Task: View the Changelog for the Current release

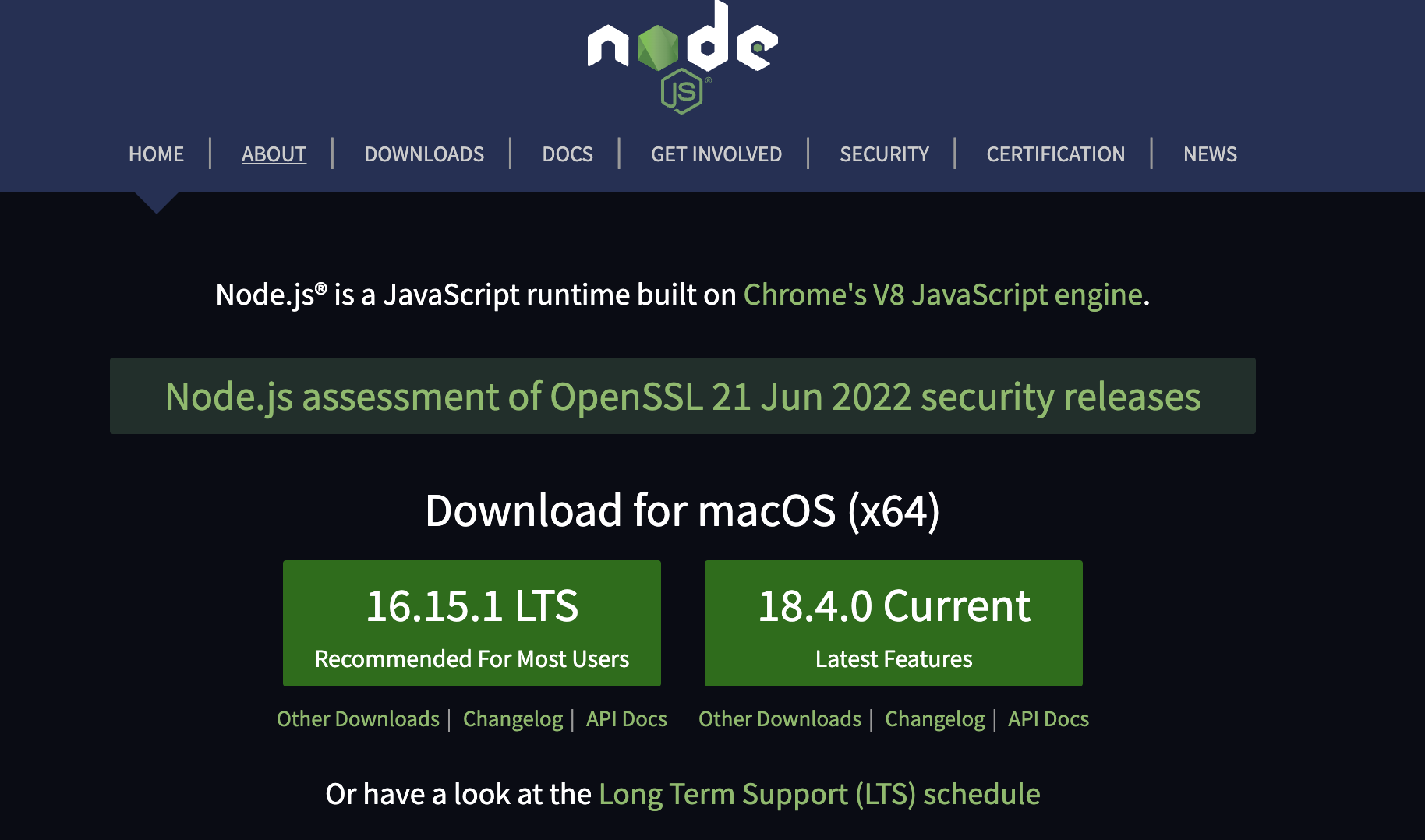Action: tap(934, 718)
